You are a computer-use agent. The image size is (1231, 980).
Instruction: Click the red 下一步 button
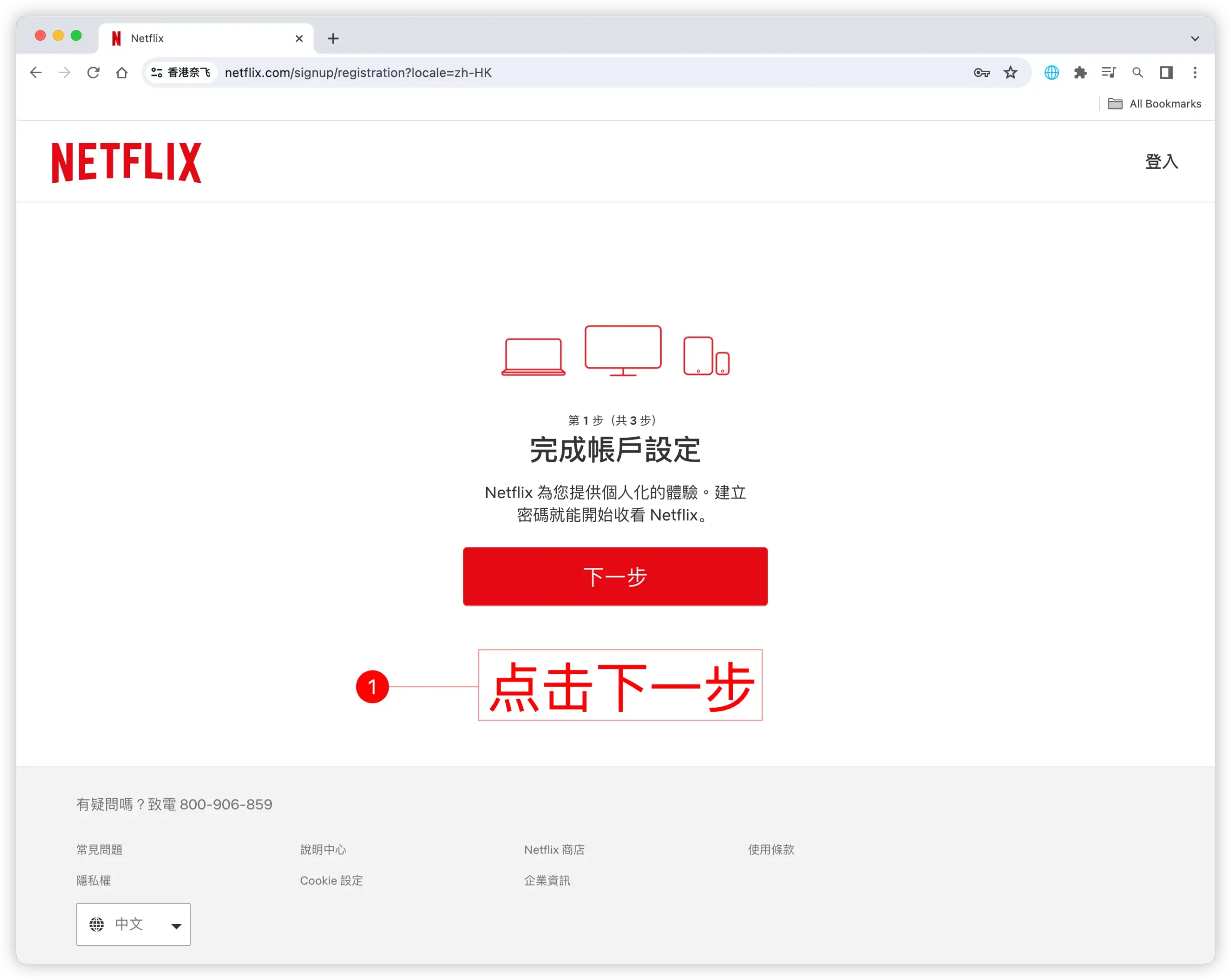[615, 576]
